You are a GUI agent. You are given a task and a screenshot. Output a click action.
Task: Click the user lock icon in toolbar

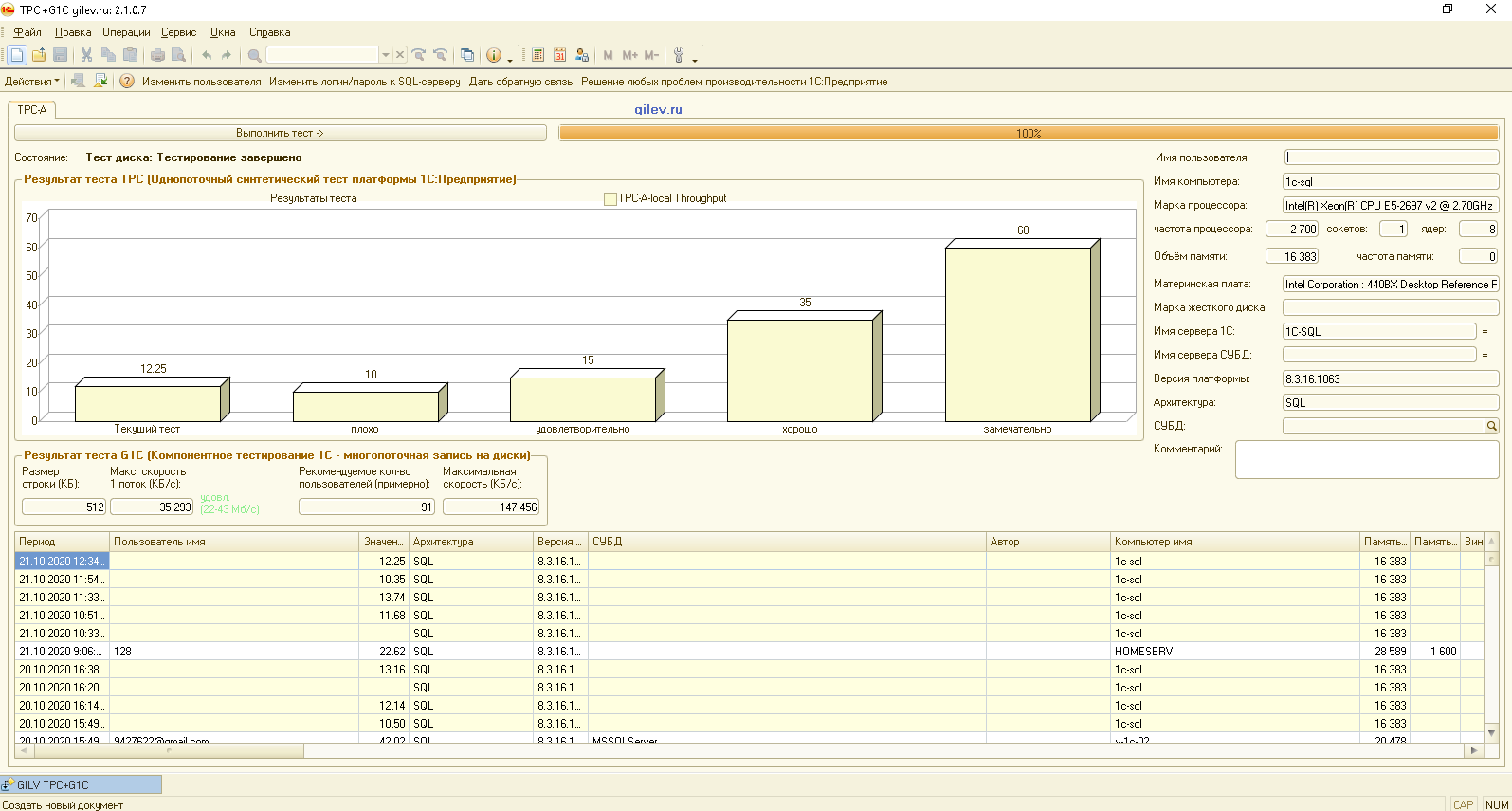click(x=582, y=55)
